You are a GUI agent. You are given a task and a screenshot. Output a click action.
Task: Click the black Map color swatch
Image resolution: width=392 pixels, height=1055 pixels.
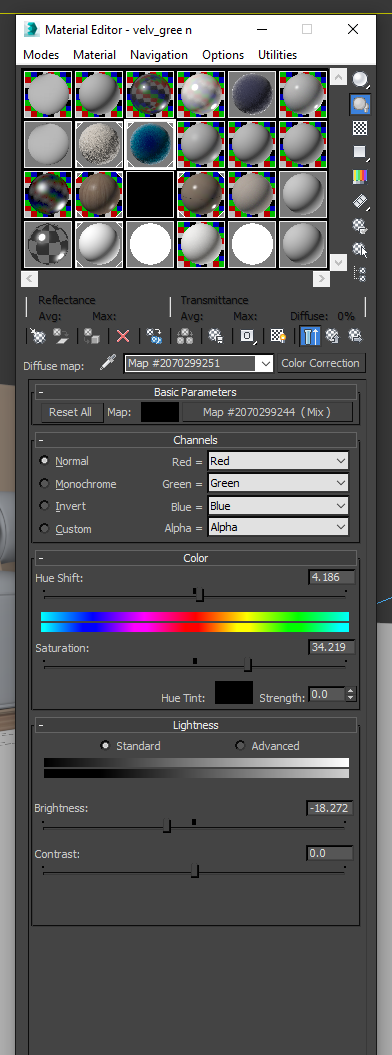click(160, 412)
